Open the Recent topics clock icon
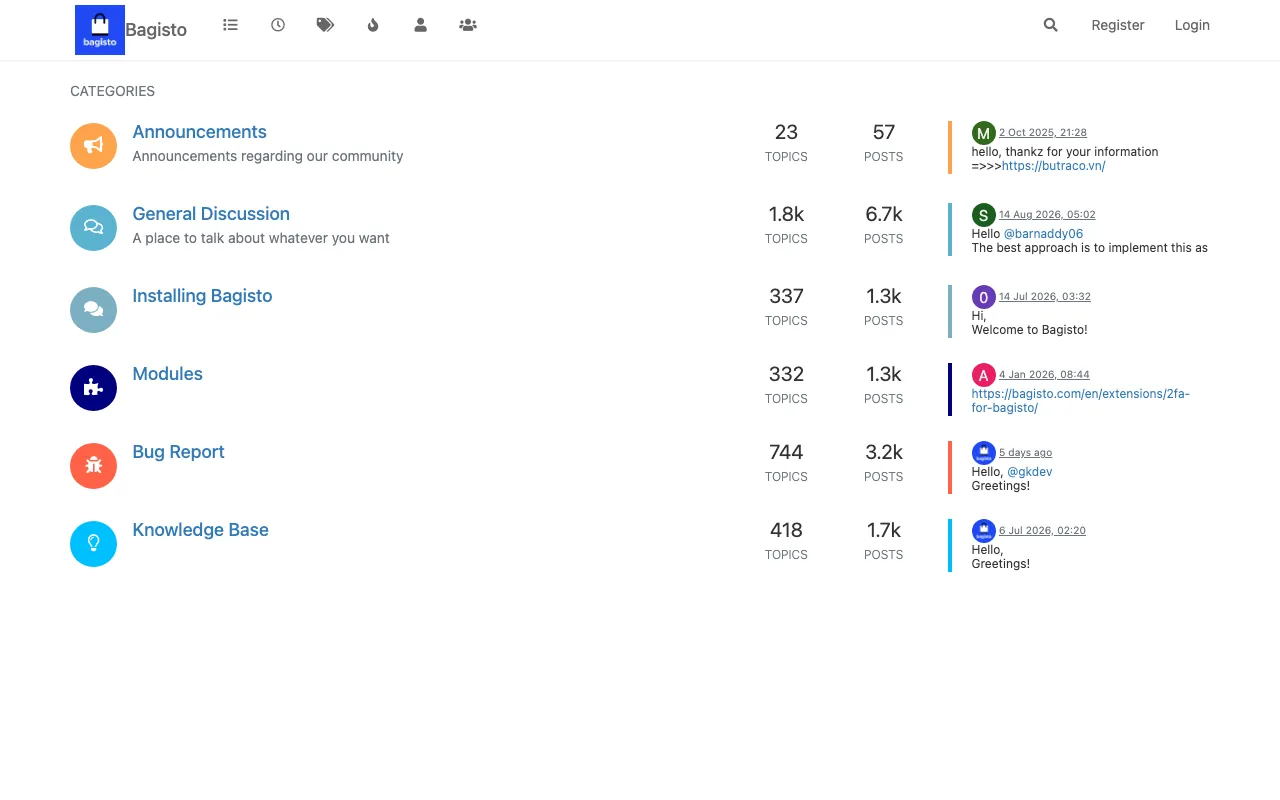 tap(278, 25)
